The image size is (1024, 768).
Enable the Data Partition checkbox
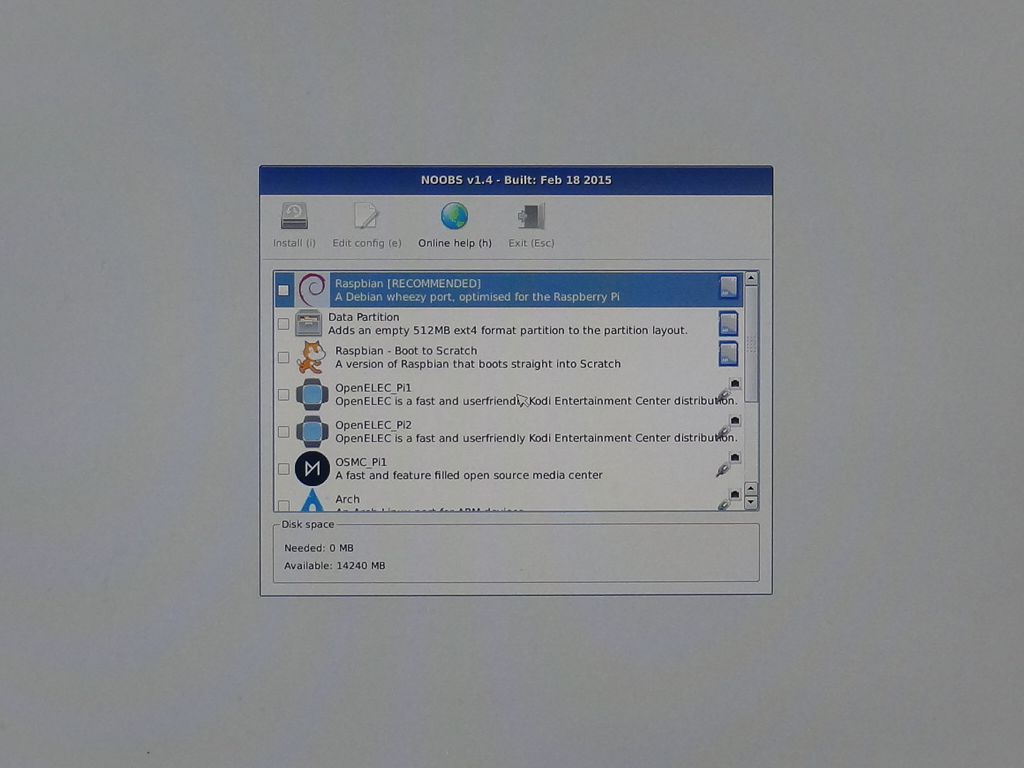pos(283,324)
